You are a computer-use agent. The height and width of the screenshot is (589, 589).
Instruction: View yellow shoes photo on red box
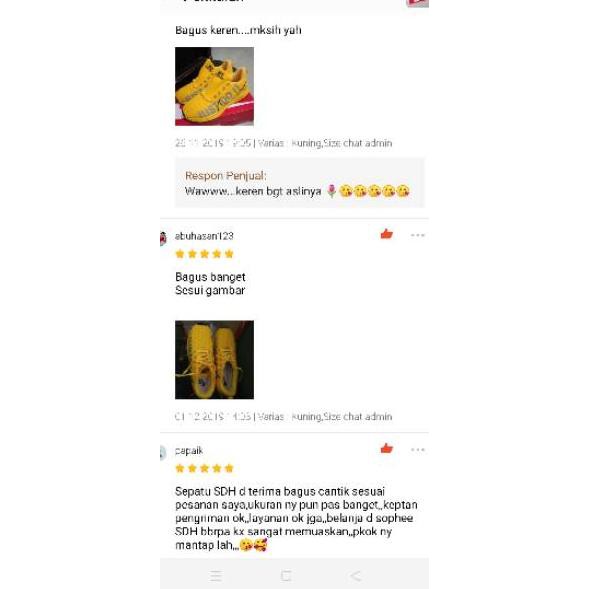214,86
